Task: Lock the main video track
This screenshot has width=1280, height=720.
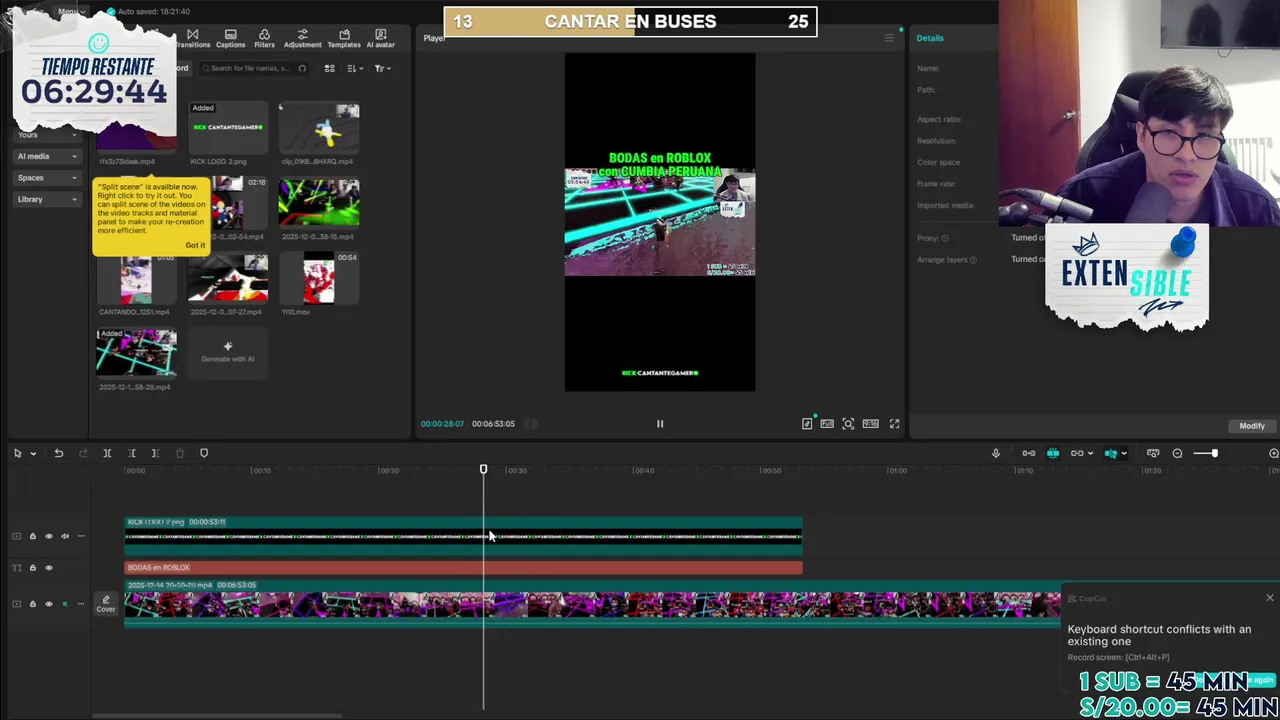Action: [x=32, y=604]
